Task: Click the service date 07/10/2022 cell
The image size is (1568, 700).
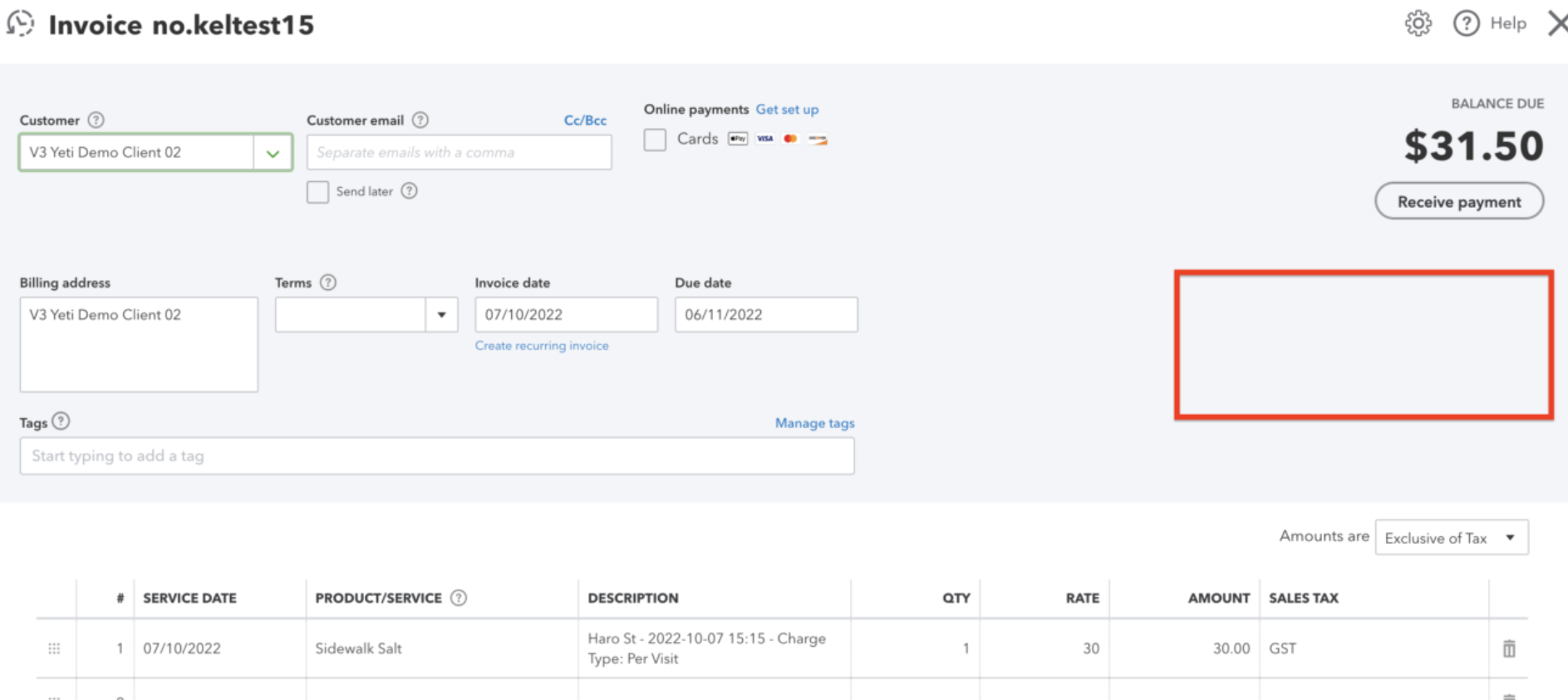Action: pos(219,648)
